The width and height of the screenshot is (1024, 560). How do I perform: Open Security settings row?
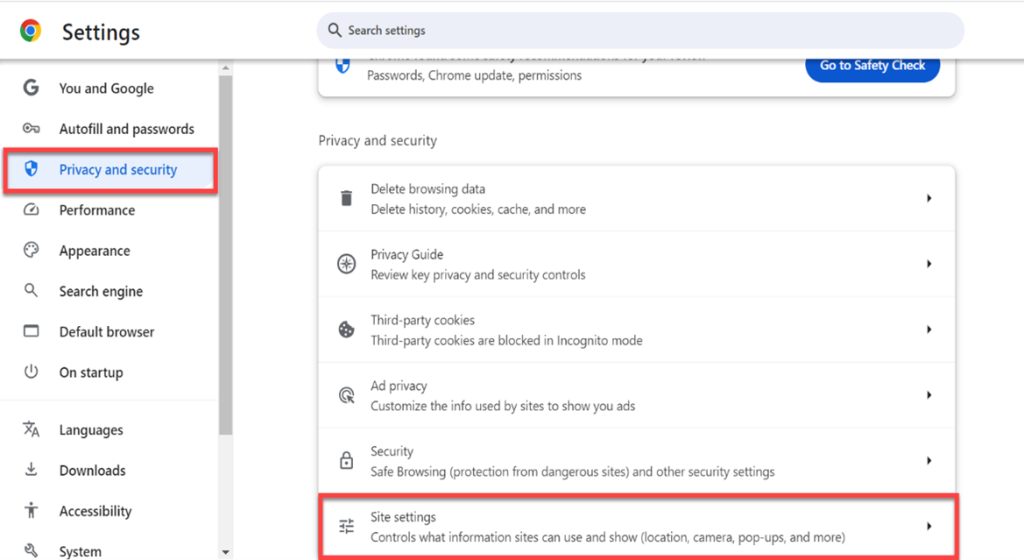coord(637,461)
